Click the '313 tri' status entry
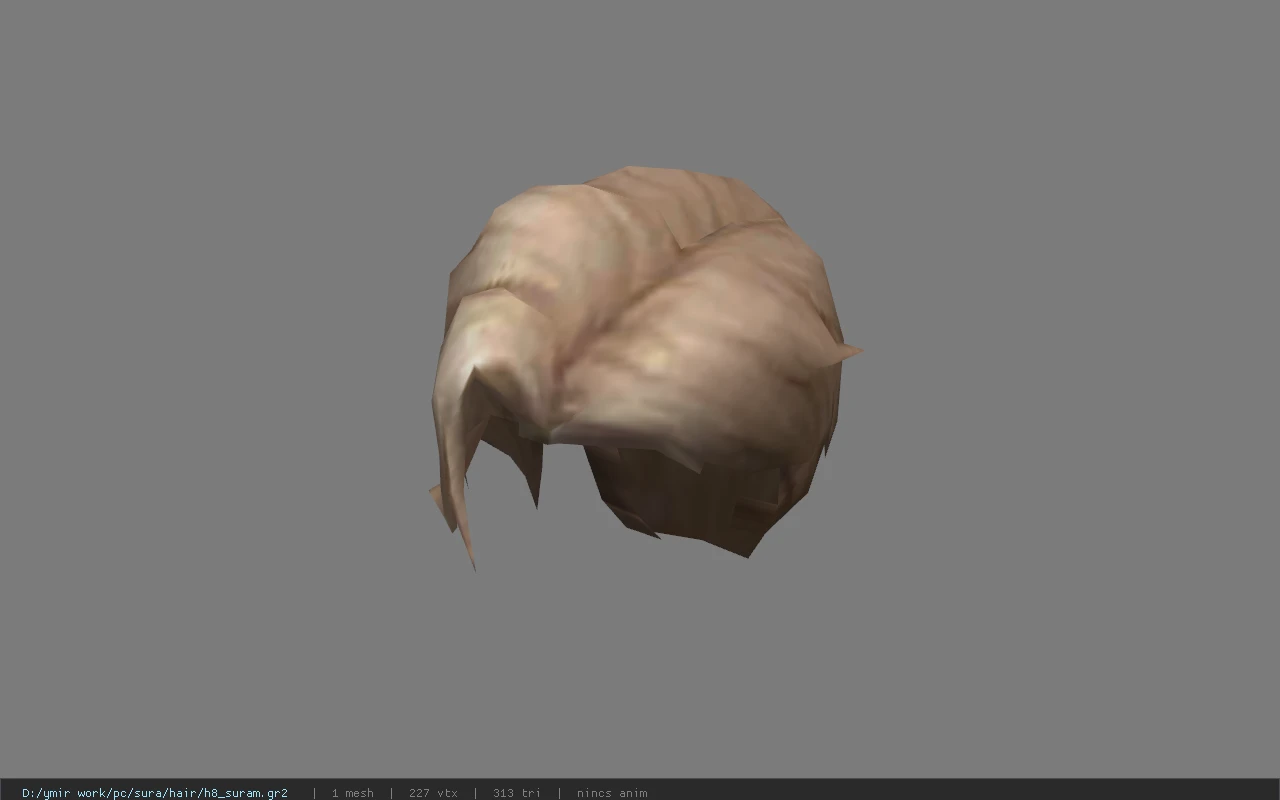This screenshot has width=1280, height=800. point(516,793)
